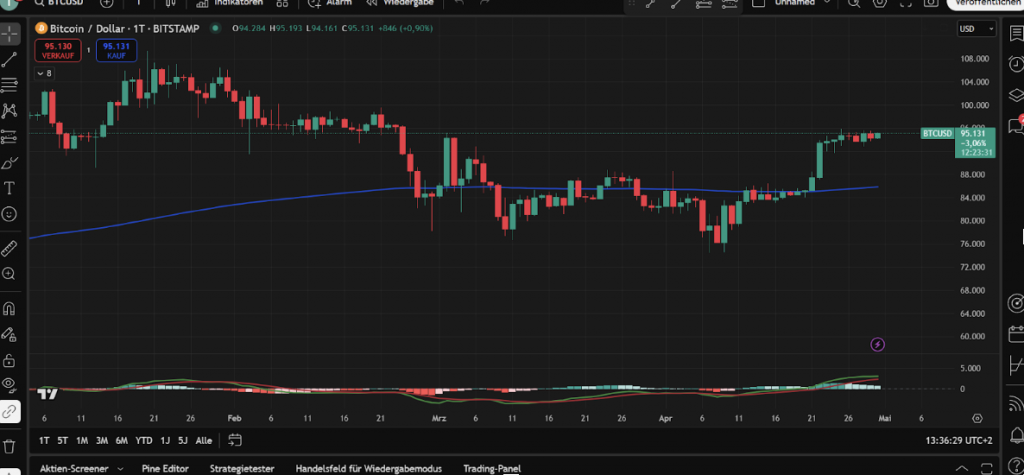Open the emoji and icons tool
Image resolution: width=1024 pixels, height=475 pixels.
click(10, 214)
